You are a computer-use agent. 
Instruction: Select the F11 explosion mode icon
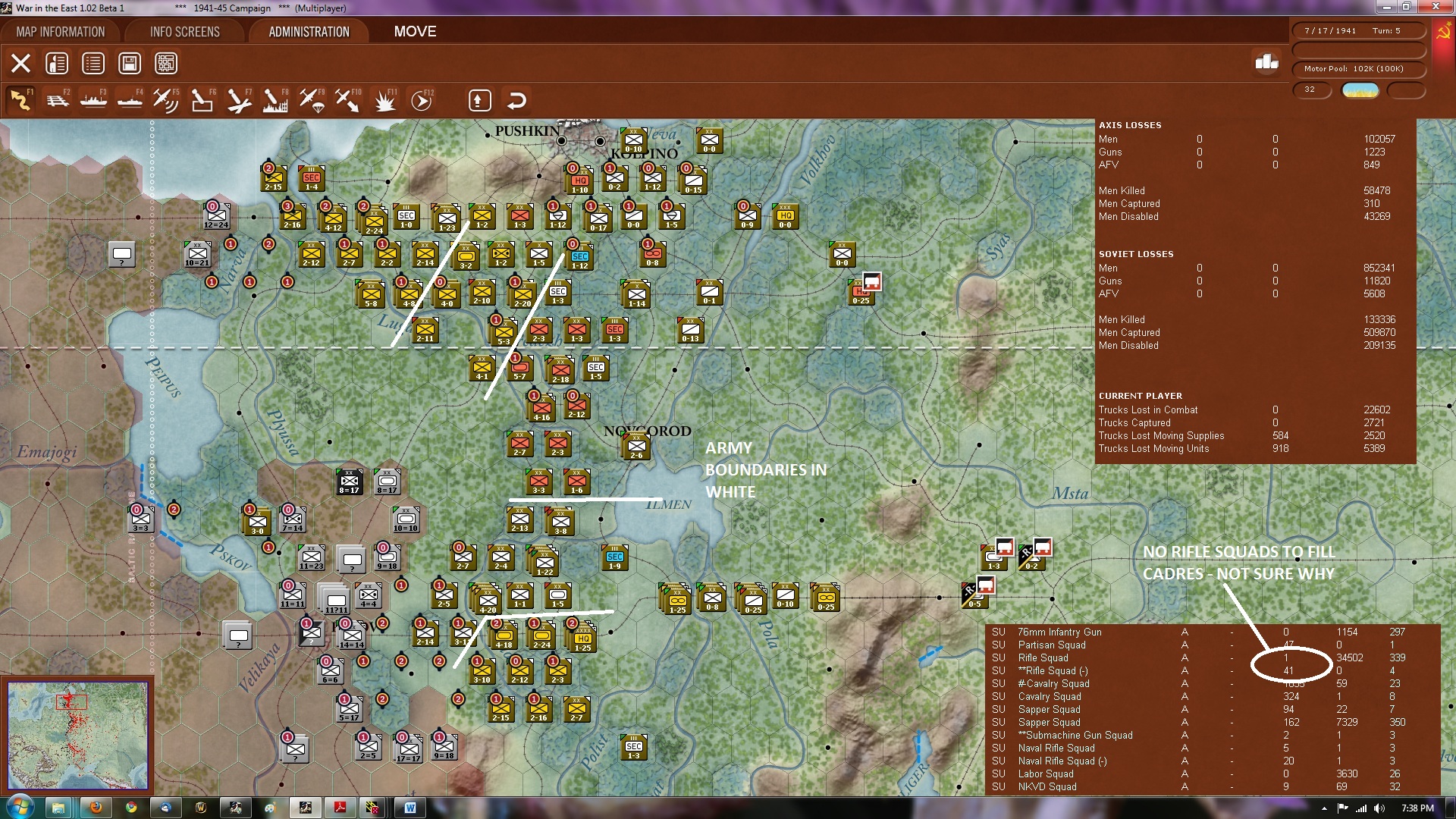pyautogui.click(x=385, y=99)
